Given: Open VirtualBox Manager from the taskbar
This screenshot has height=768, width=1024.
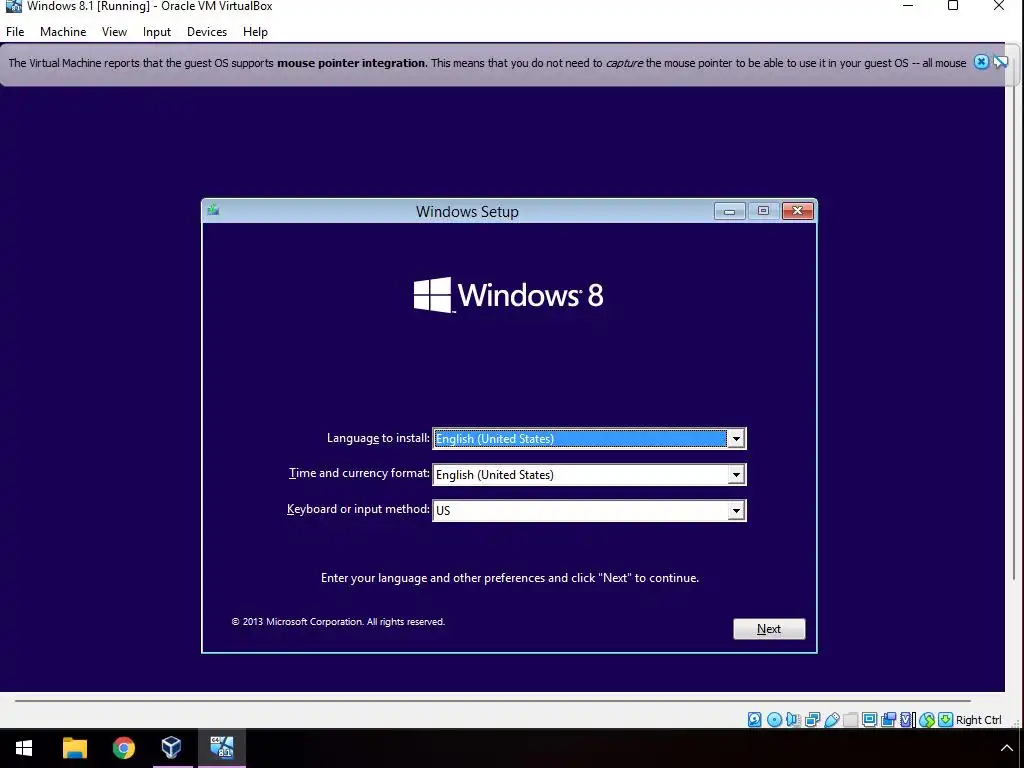Looking at the screenshot, I should coord(172,748).
